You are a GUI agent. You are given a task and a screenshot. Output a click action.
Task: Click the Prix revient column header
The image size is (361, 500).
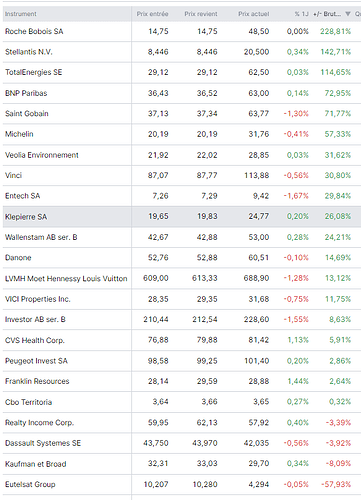coord(201,14)
